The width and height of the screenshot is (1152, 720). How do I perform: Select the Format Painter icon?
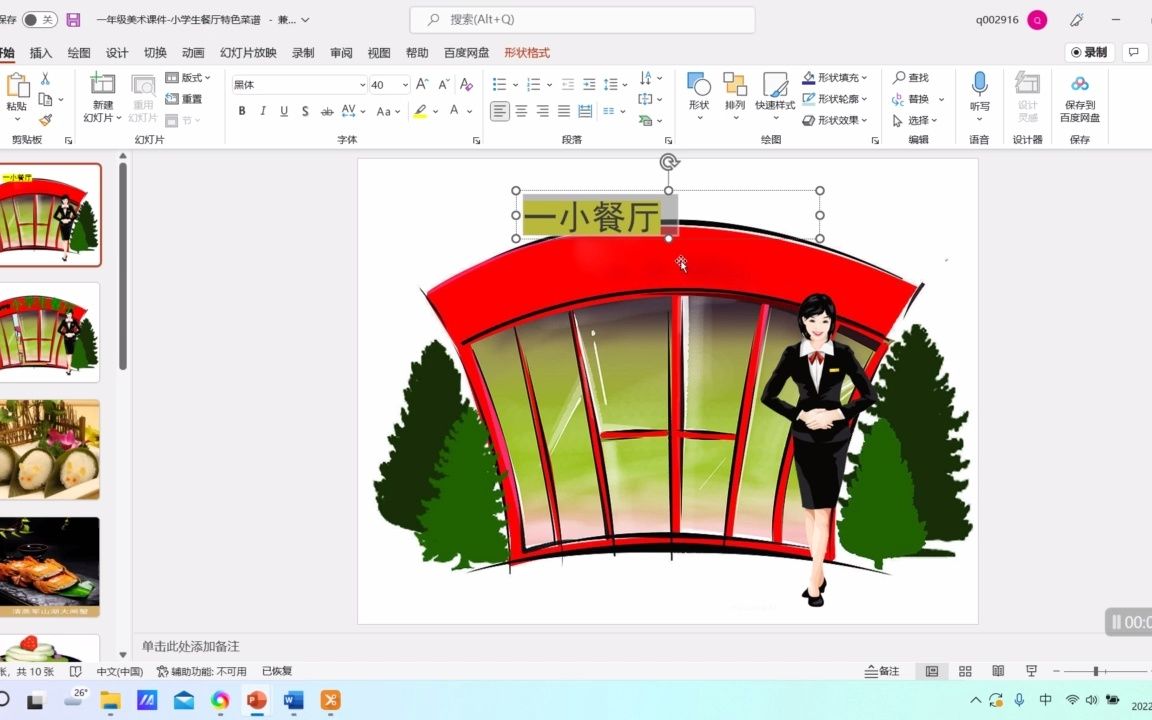pyautogui.click(x=46, y=120)
